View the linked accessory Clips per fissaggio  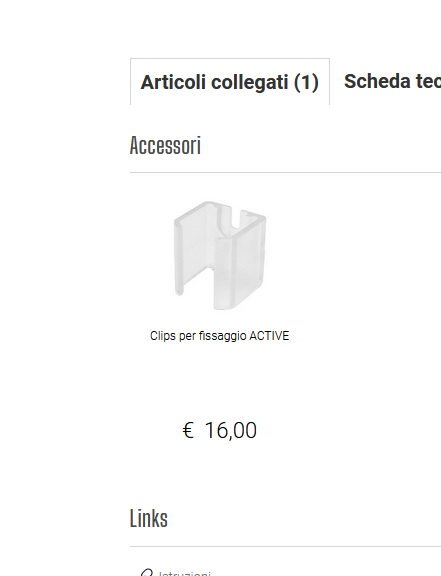click(219, 336)
